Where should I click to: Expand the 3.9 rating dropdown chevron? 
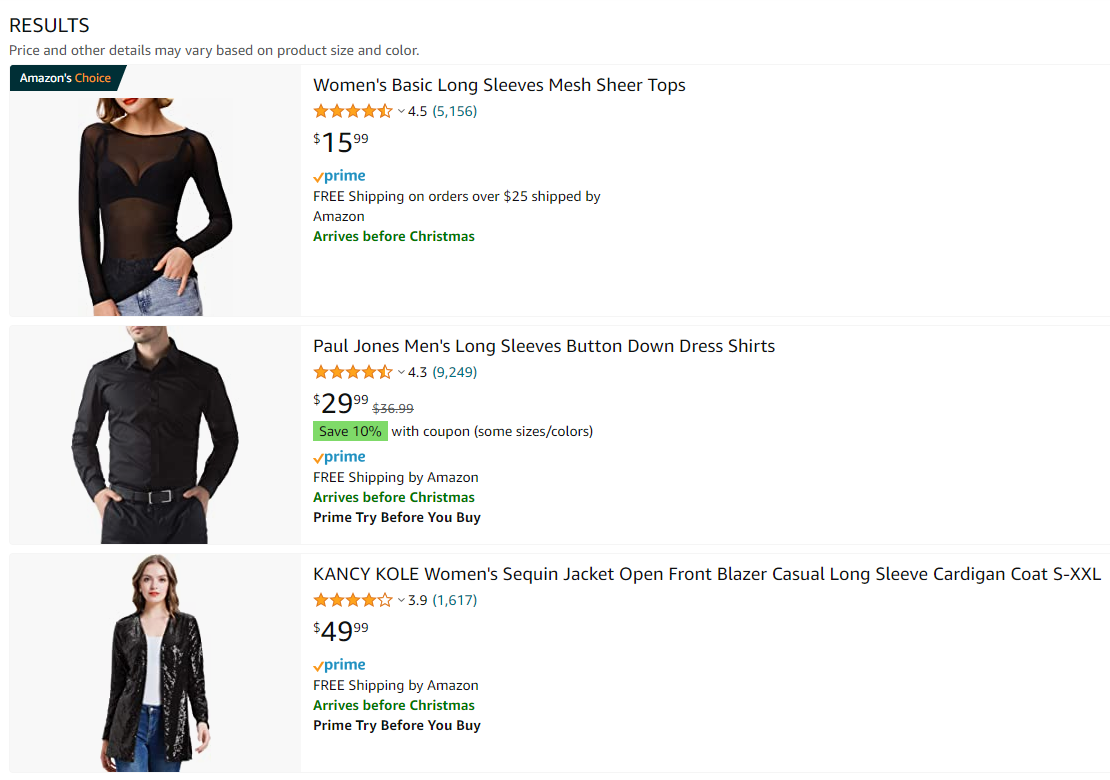(401, 600)
